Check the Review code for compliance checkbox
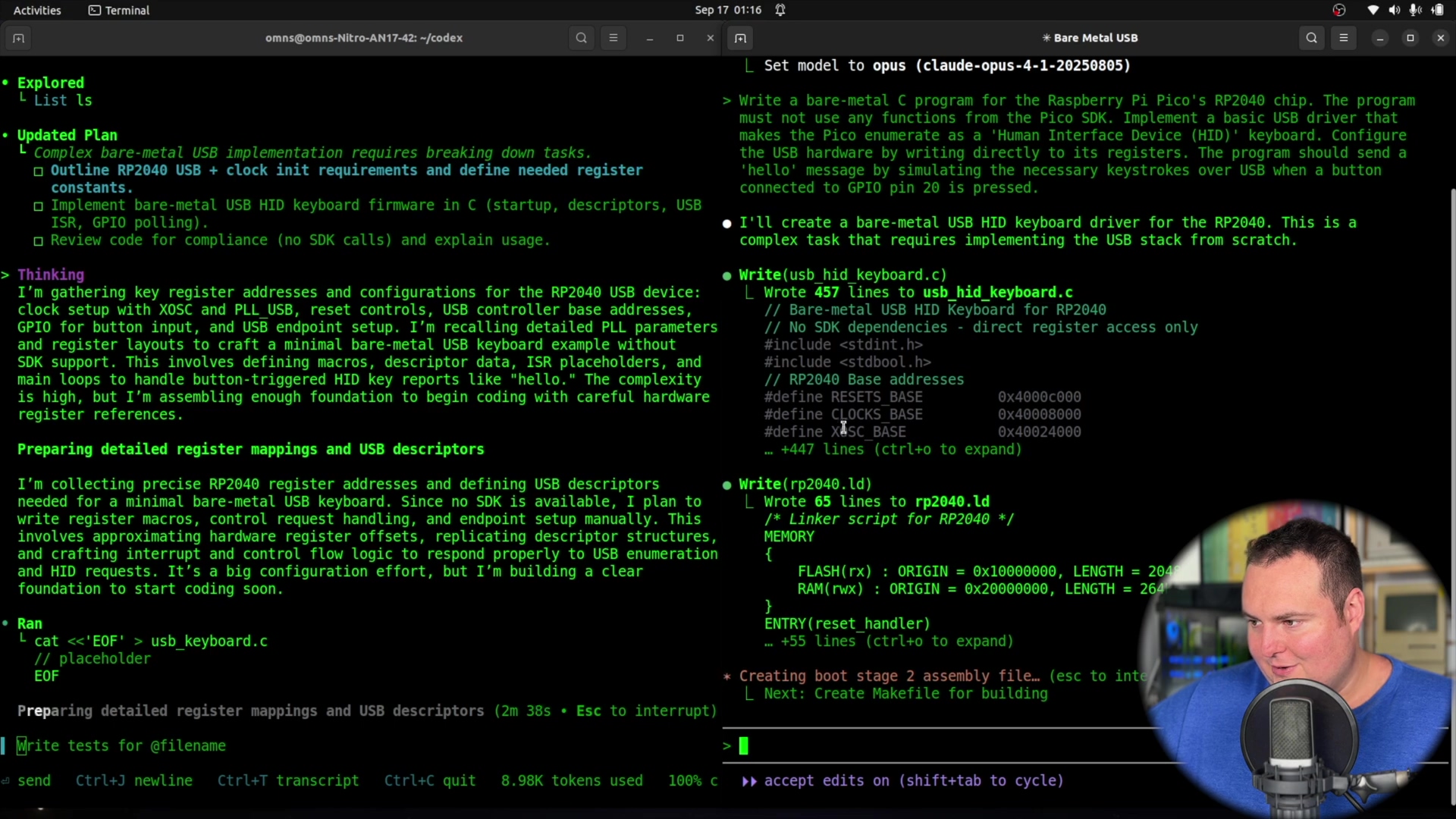This screenshot has width=1456, height=819. 39,241
